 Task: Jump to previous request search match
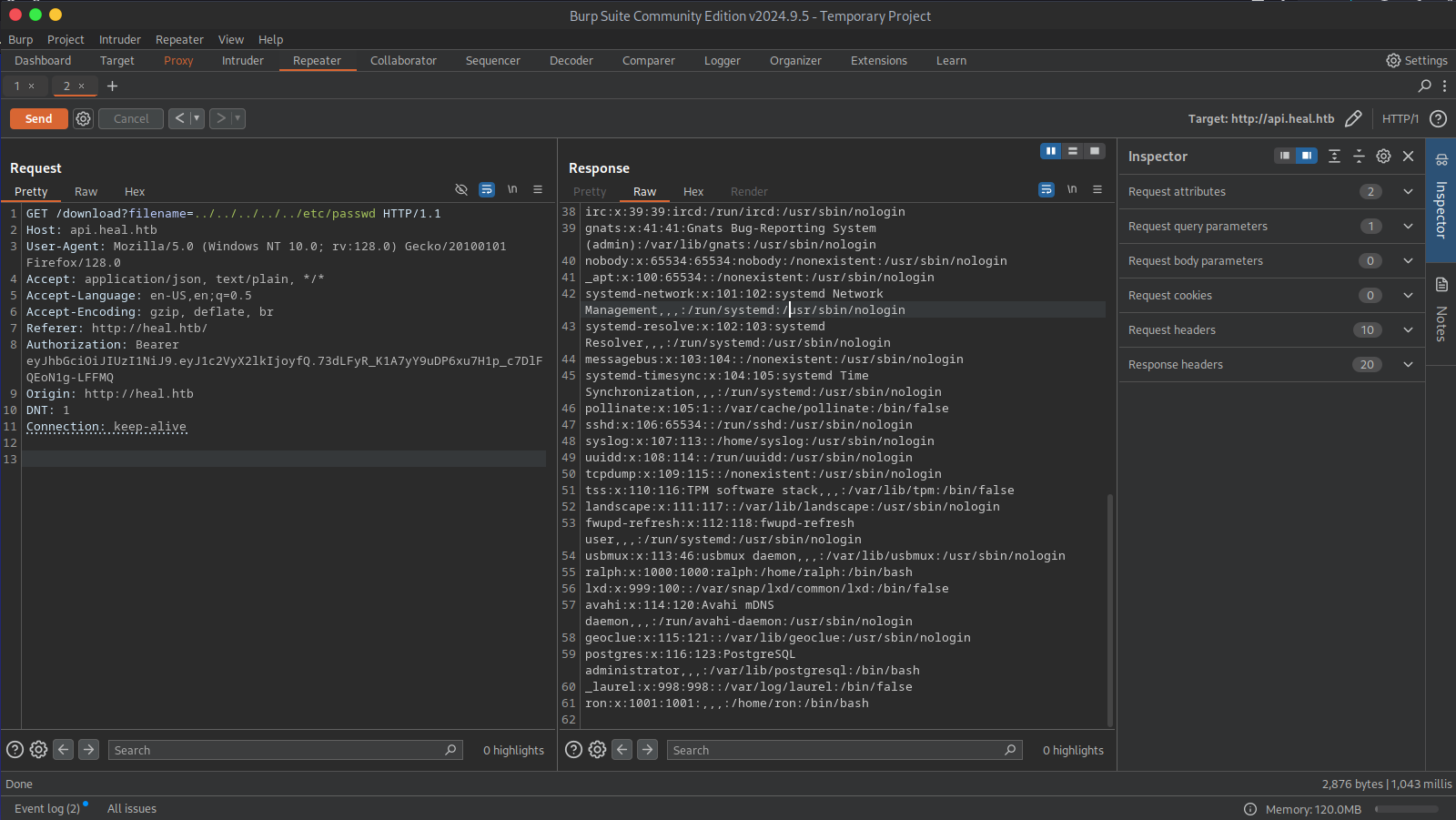click(63, 750)
